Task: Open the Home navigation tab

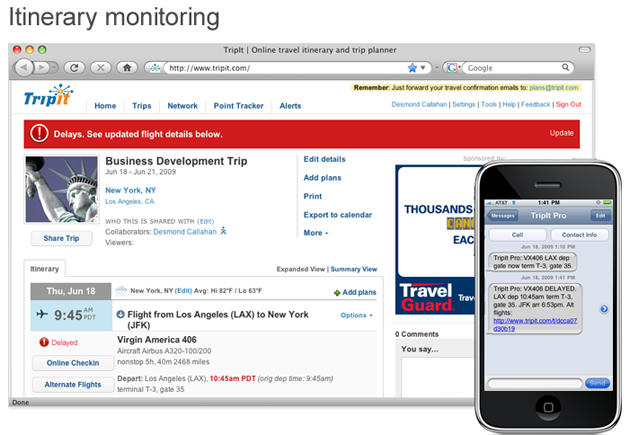Action: tap(105, 106)
